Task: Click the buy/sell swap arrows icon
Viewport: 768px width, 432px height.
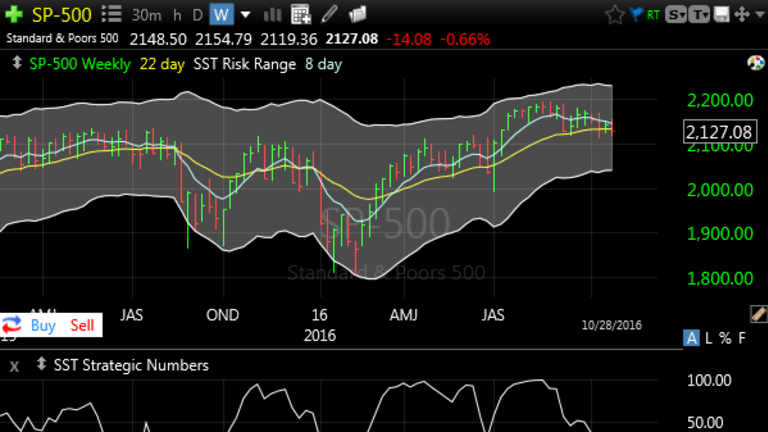Action: [12, 325]
